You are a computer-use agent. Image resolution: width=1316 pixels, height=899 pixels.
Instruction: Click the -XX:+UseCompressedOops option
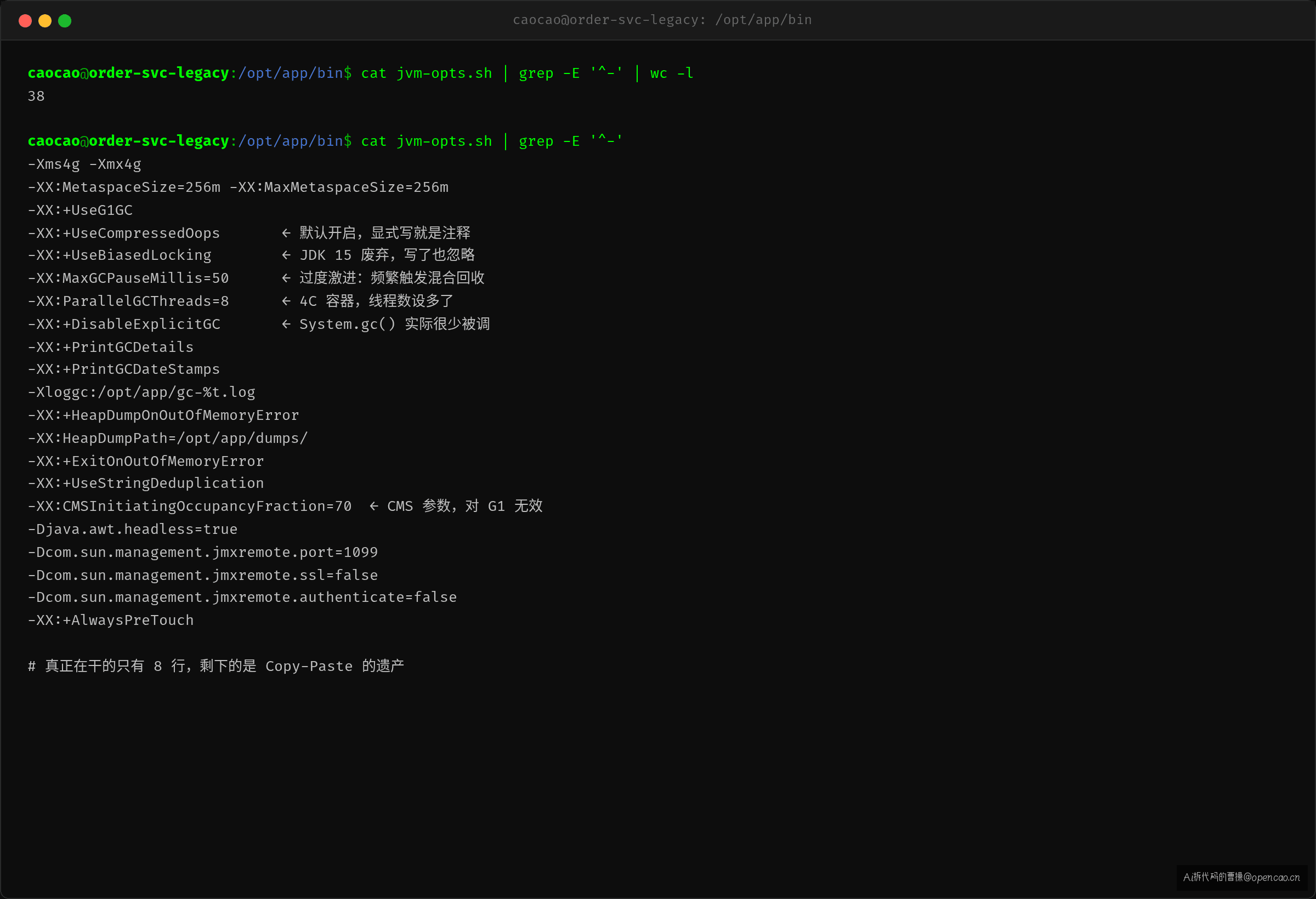click(x=123, y=232)
